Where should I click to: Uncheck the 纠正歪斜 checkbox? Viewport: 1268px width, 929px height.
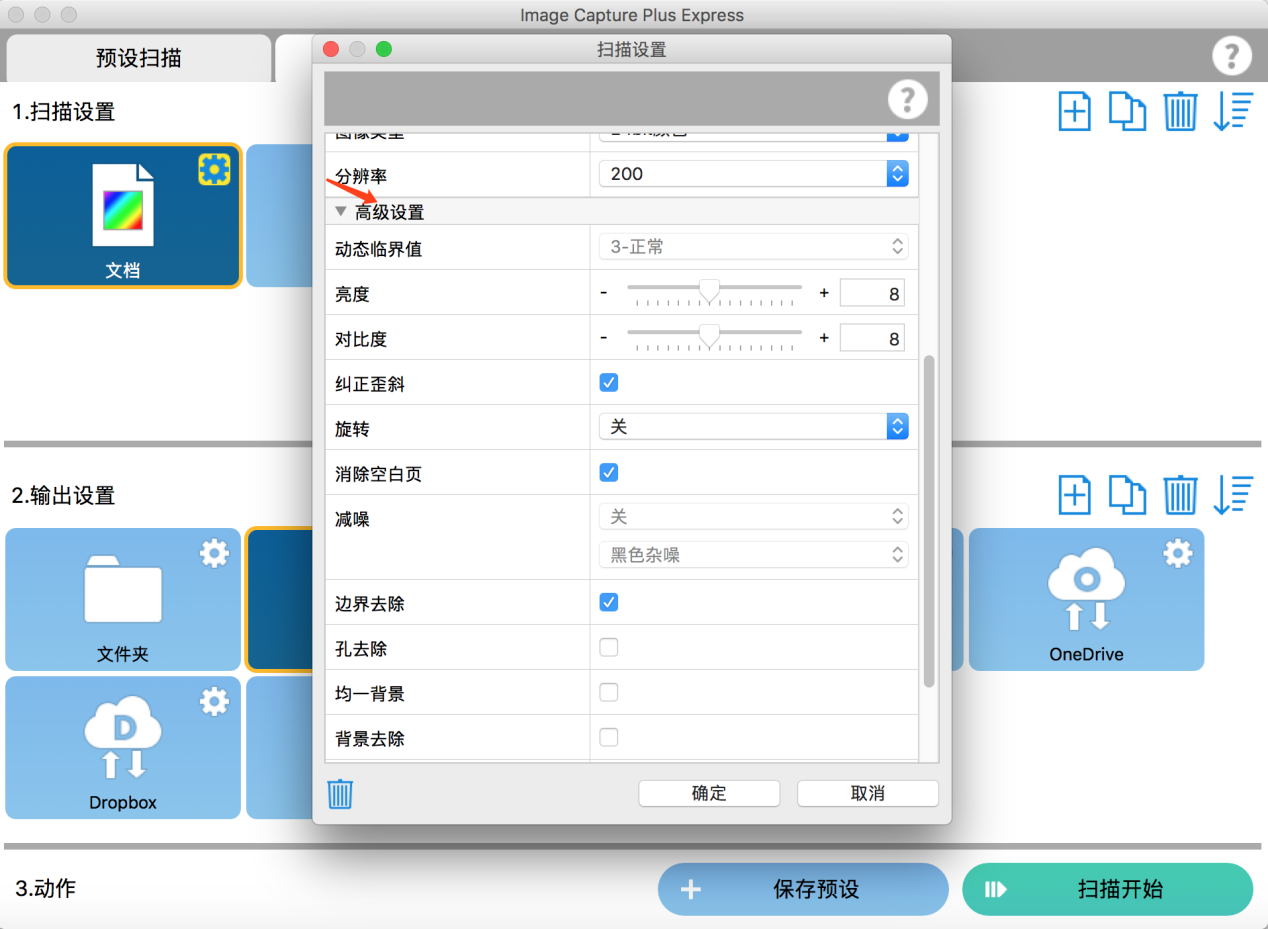tap(608, 382)
